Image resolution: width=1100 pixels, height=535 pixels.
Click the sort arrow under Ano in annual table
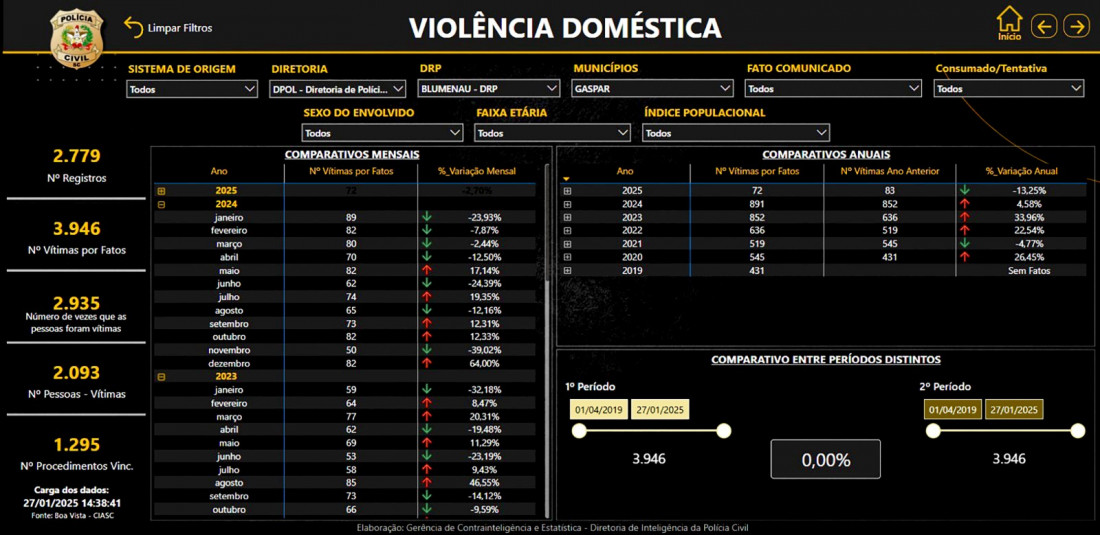(566, 180)
